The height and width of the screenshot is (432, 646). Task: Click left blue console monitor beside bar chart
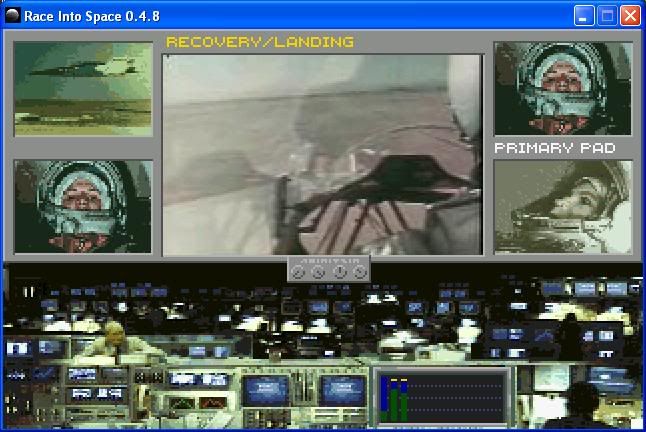point(266,390)
